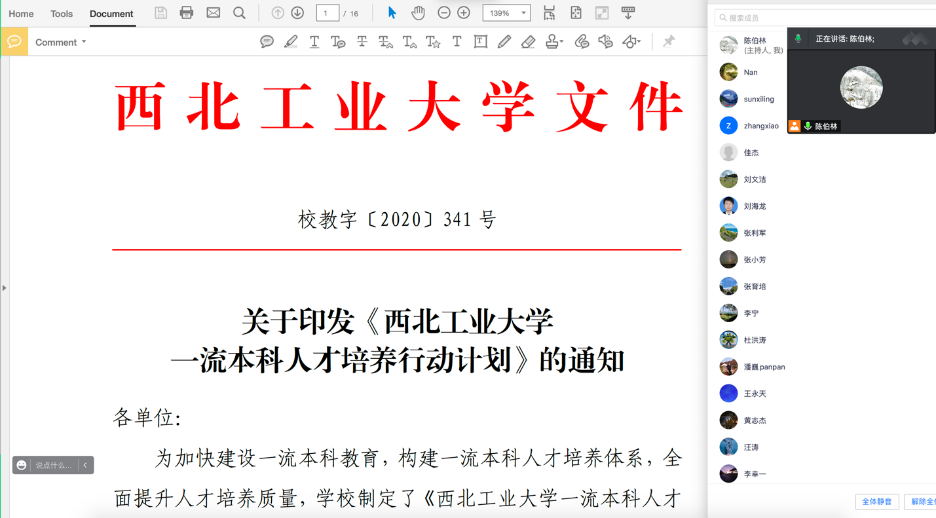Select the Eraser annotation tool
This screenshot has width=936, height=518.
528,42
